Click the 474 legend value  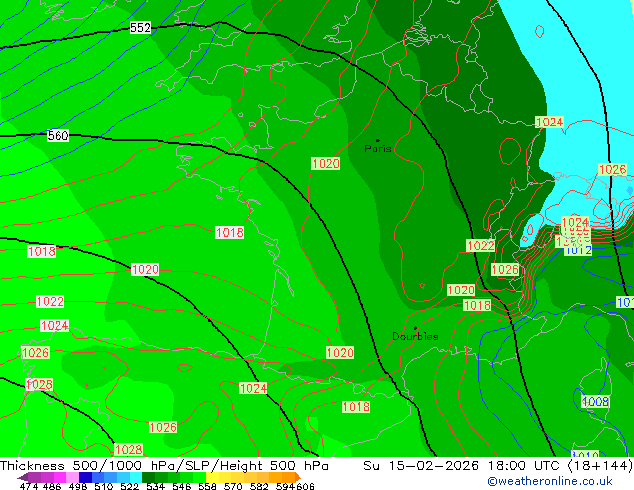click(29, 486)
